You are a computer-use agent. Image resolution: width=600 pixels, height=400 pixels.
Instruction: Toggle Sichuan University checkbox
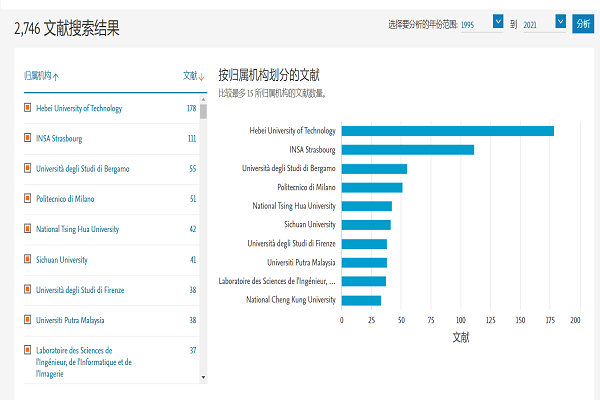pyautogui.click(x=28, y=259)
